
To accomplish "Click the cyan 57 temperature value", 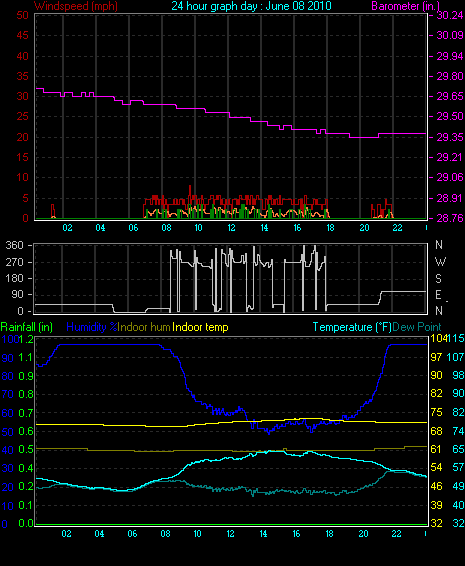I will [x=458, y=468].
